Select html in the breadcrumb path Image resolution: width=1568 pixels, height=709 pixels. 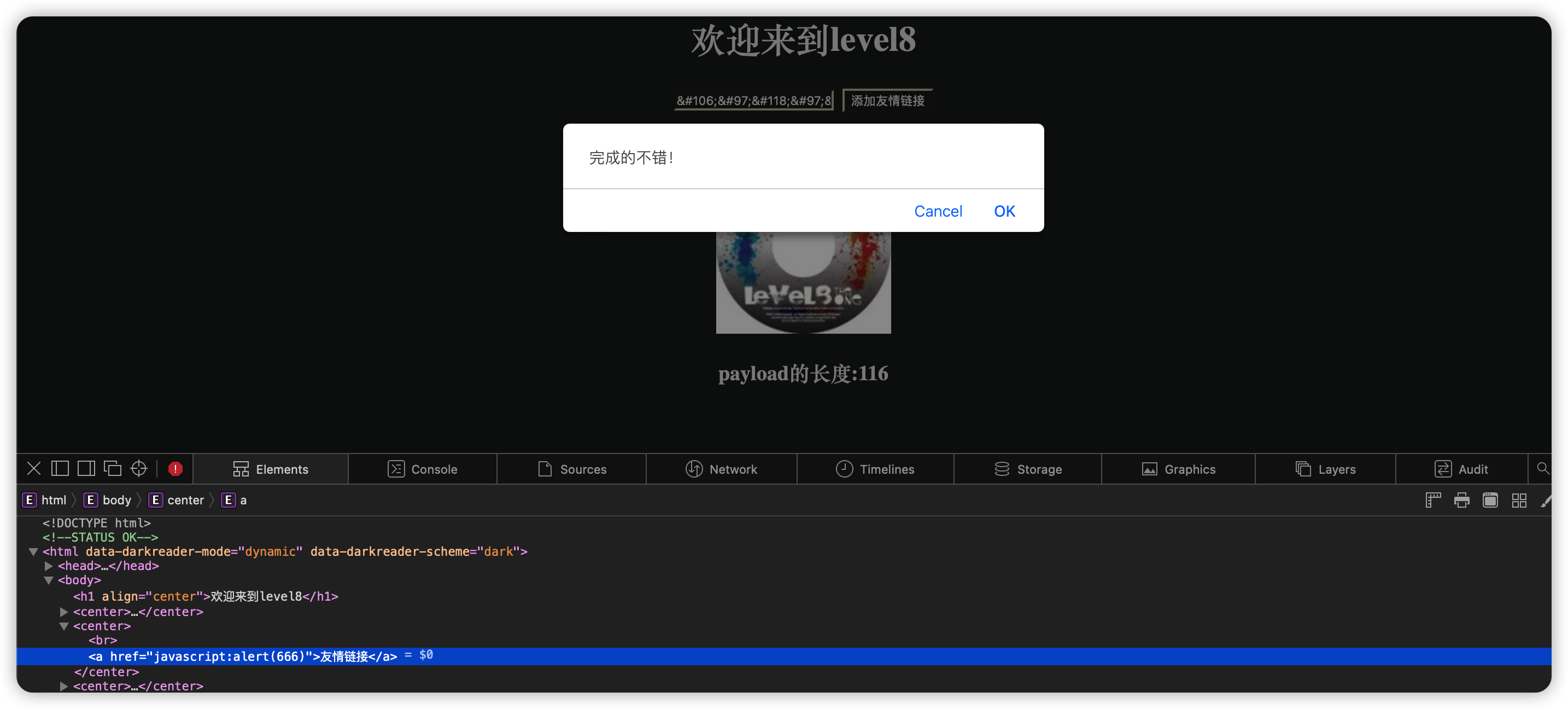45,500
